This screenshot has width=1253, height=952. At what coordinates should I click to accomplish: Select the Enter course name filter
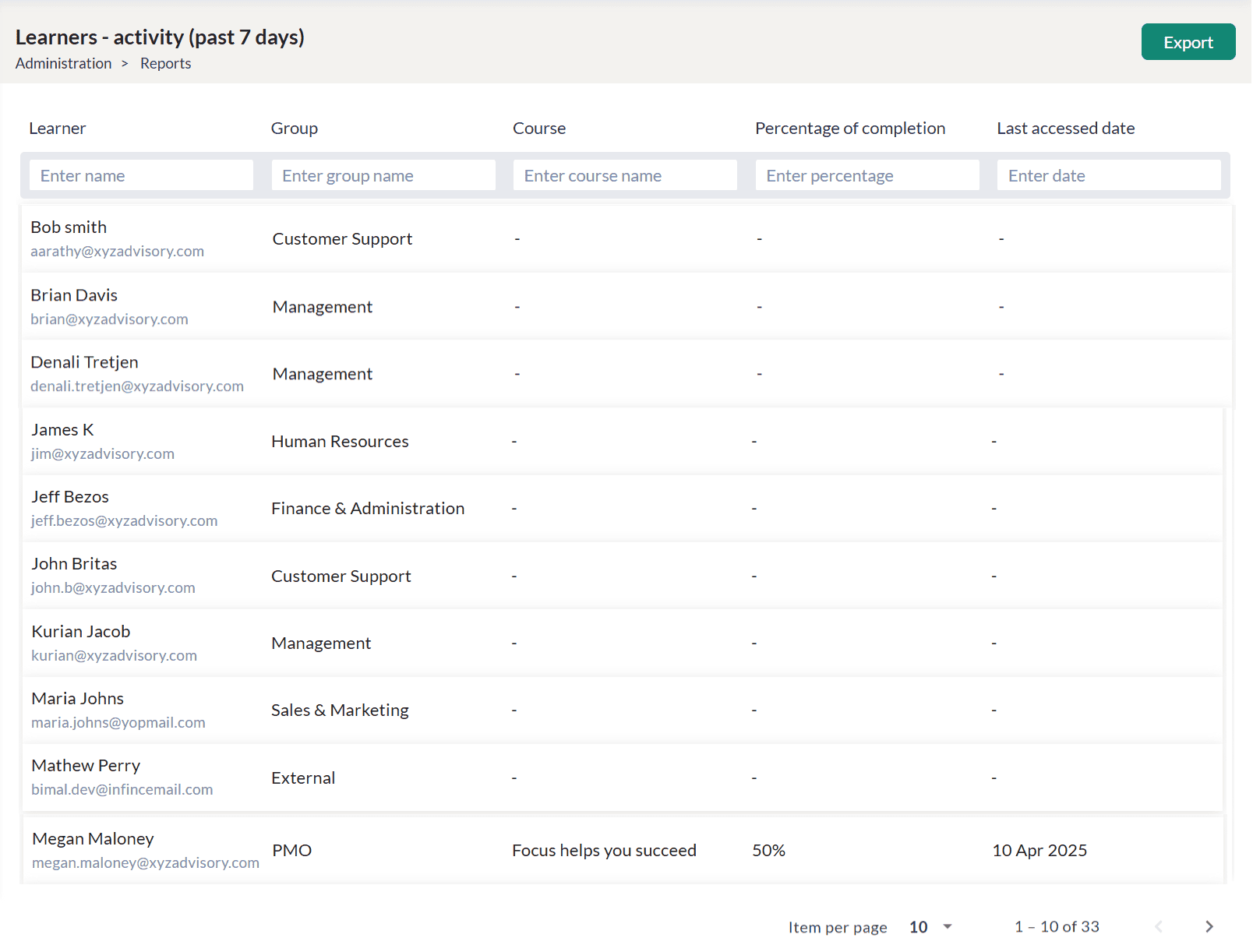pyautogui.click(x=625, y=175)
